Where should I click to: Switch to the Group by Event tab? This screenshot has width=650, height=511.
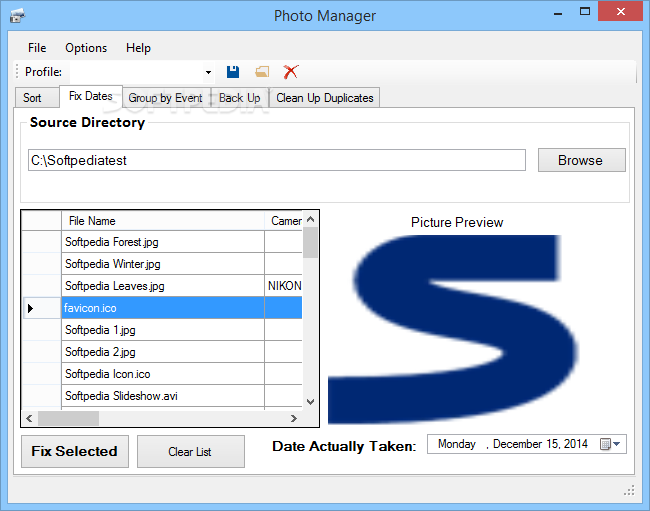point(165,98)
